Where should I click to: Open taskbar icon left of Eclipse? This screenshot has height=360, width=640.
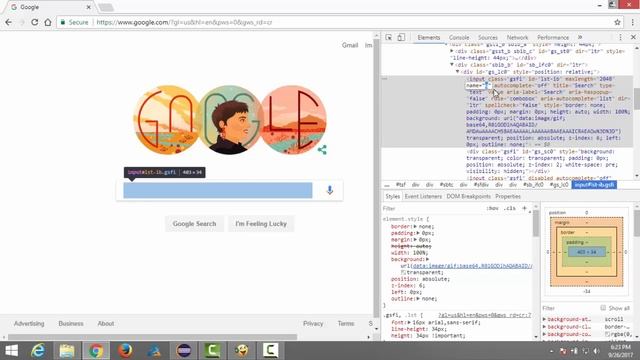point(154,351)
